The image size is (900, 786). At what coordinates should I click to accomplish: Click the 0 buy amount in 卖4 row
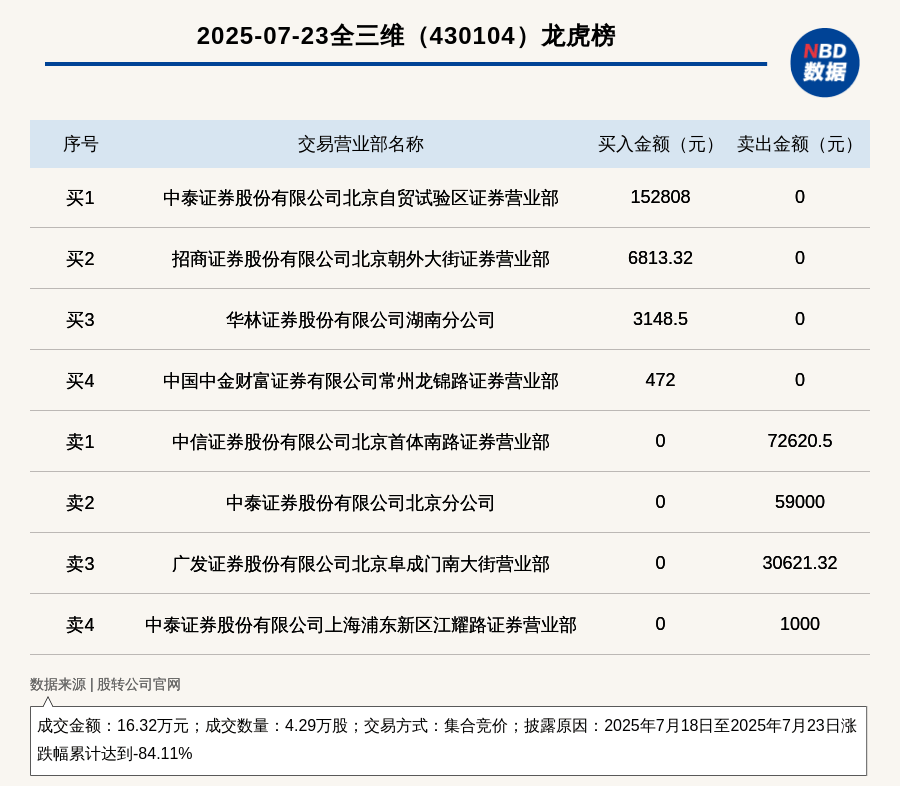[x=660, y=624]
